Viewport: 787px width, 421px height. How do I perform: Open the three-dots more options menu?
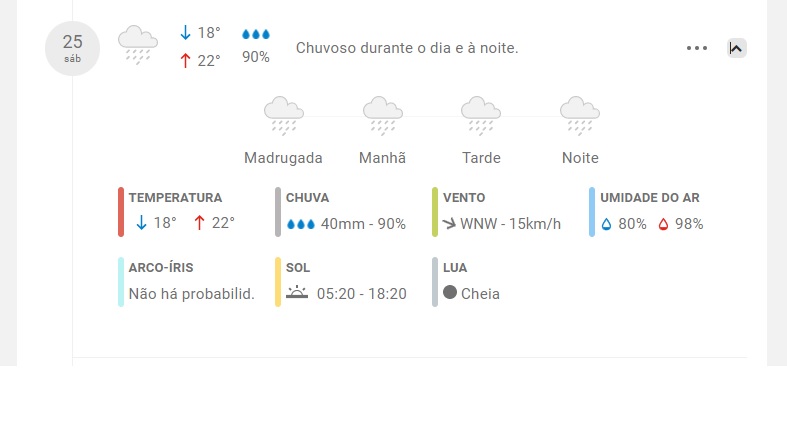[697, 48]
